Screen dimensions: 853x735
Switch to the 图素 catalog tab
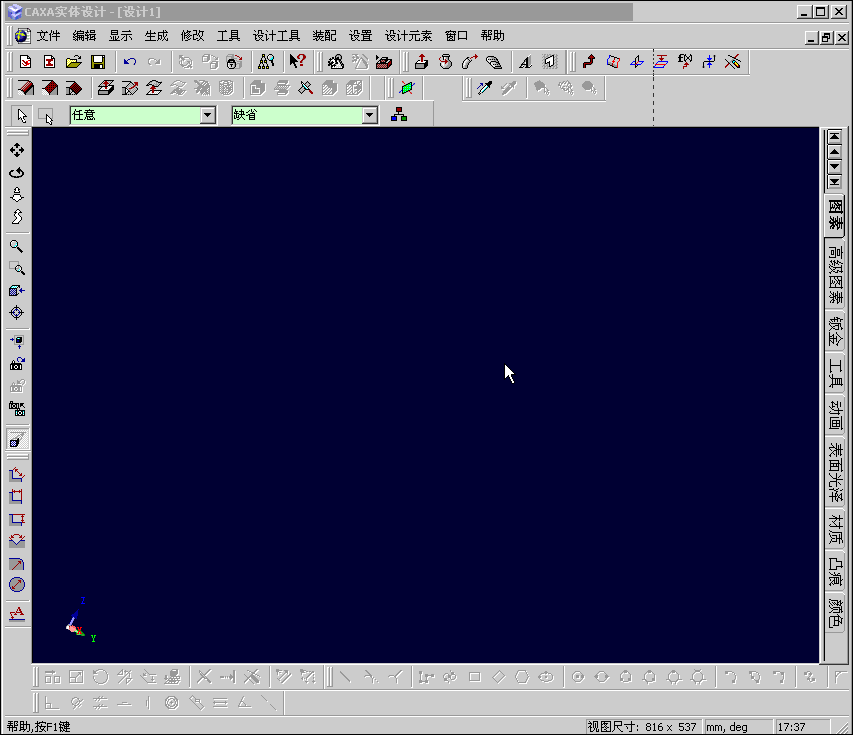tap(835, 215)
